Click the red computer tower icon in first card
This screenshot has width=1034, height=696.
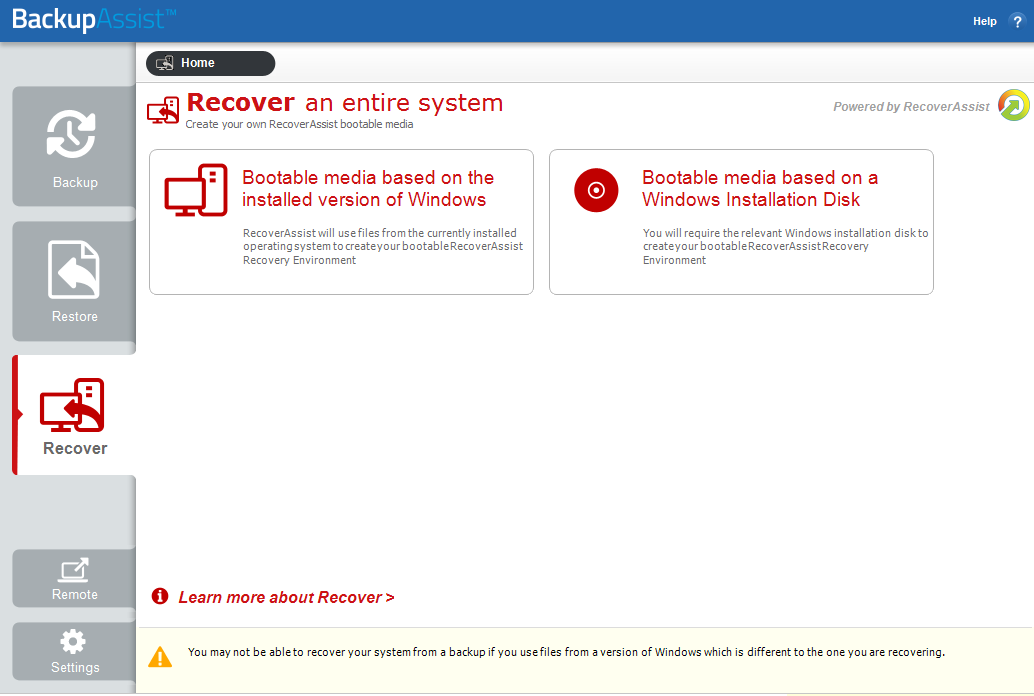pyautogui.click(x=196, y=190)
